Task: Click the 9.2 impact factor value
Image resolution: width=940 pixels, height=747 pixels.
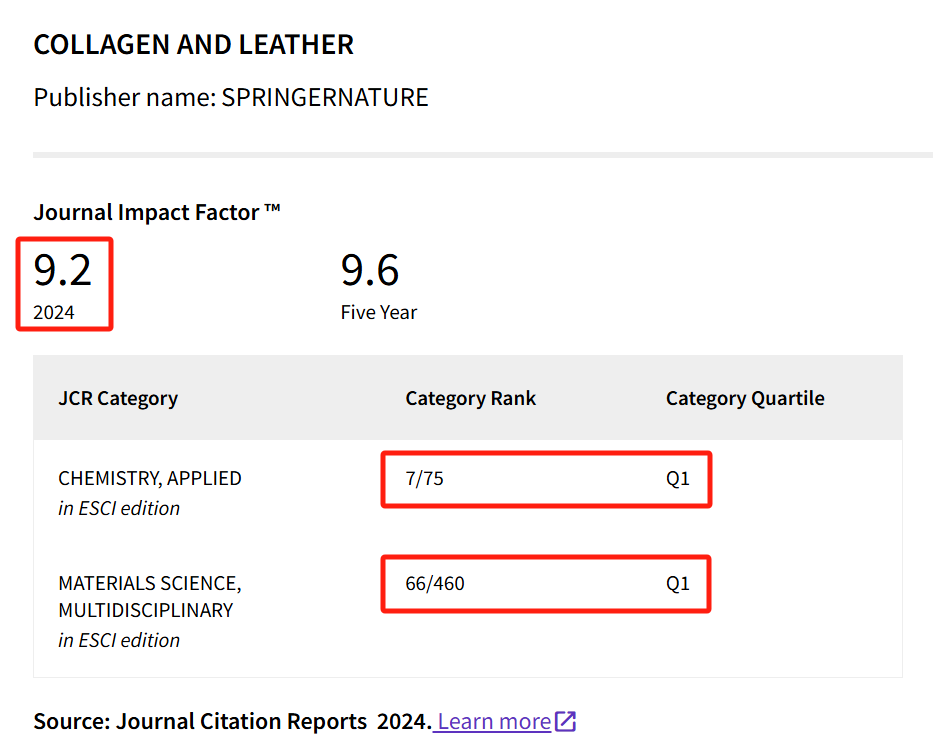Action: click(63, 270)
